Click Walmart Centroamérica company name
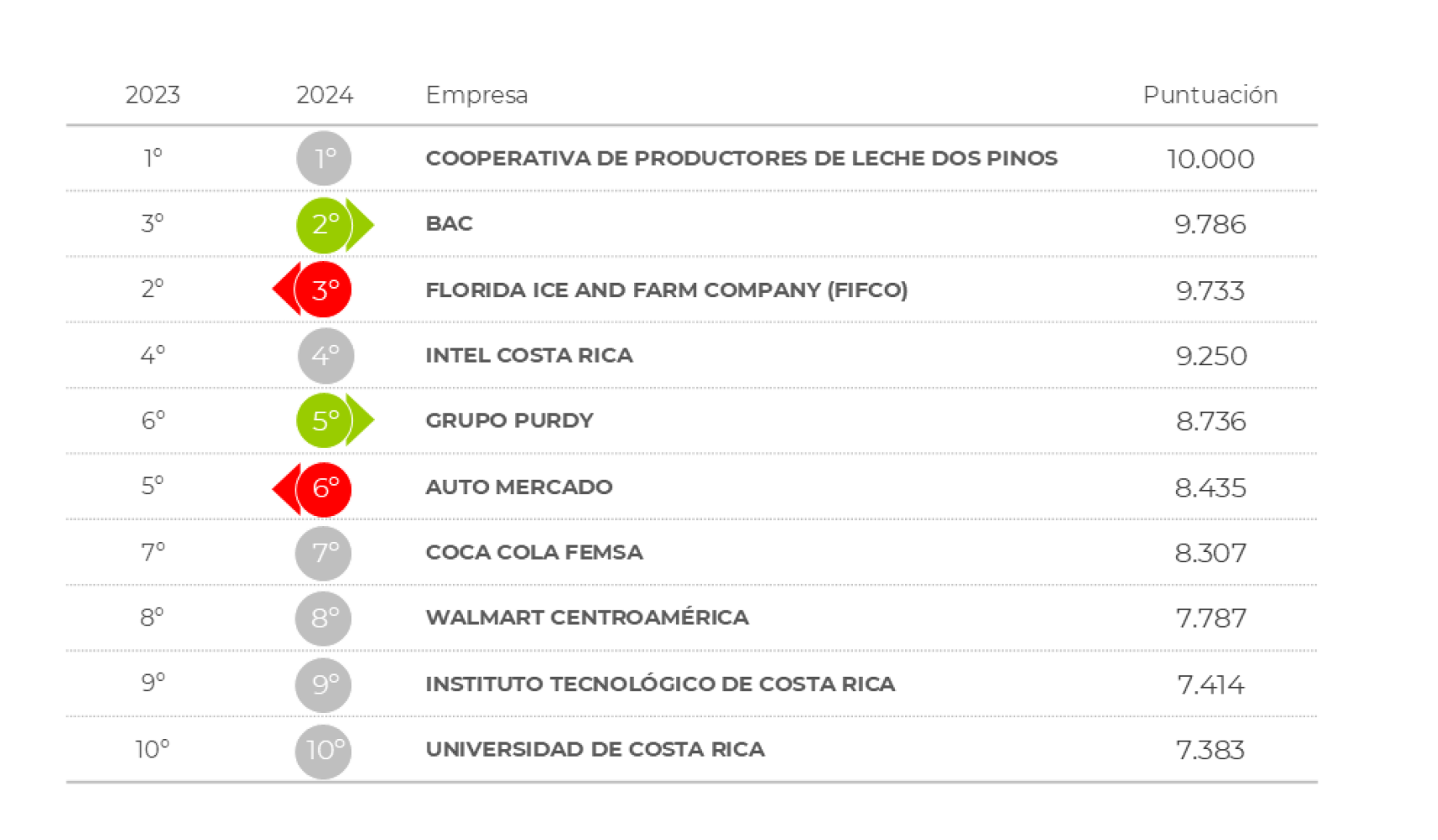Screen dimensions: 1438x840 pyautogui.click(x=587, y=618)
